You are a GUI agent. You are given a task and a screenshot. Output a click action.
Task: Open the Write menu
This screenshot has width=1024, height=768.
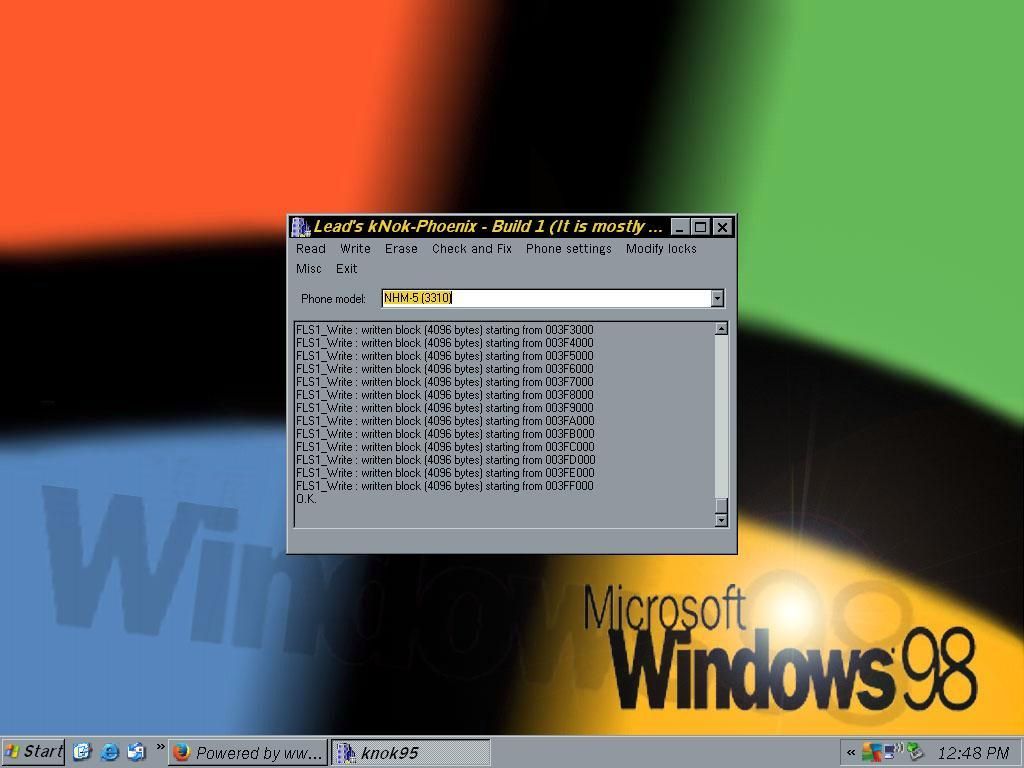point(355,249)
